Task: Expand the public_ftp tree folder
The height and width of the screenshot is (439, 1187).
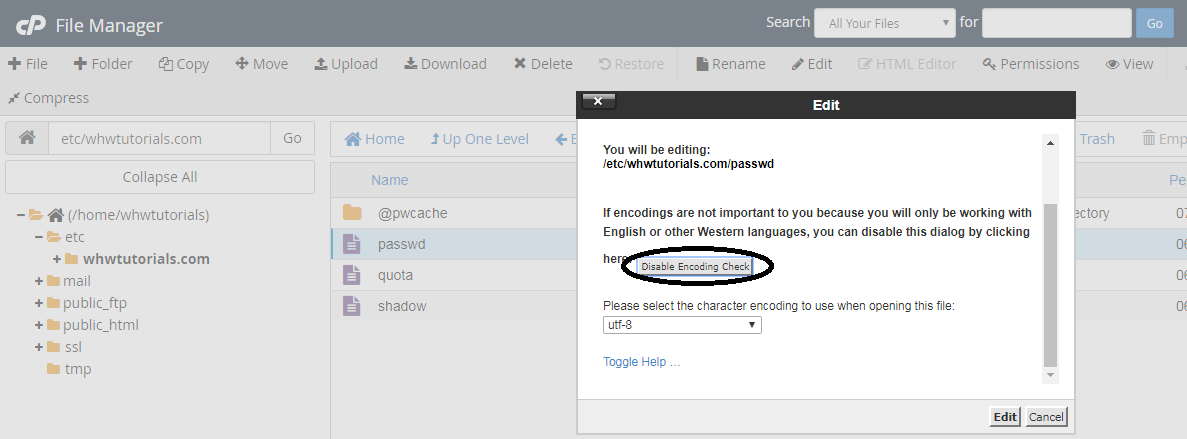Action: point(39,303)
